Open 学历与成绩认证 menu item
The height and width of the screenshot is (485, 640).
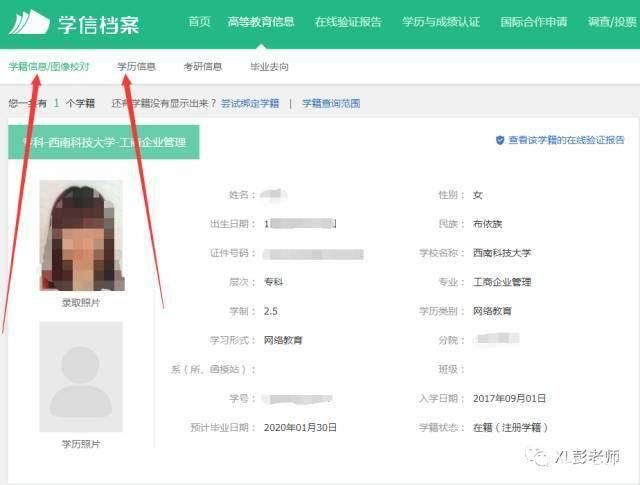tap(441, 22)
